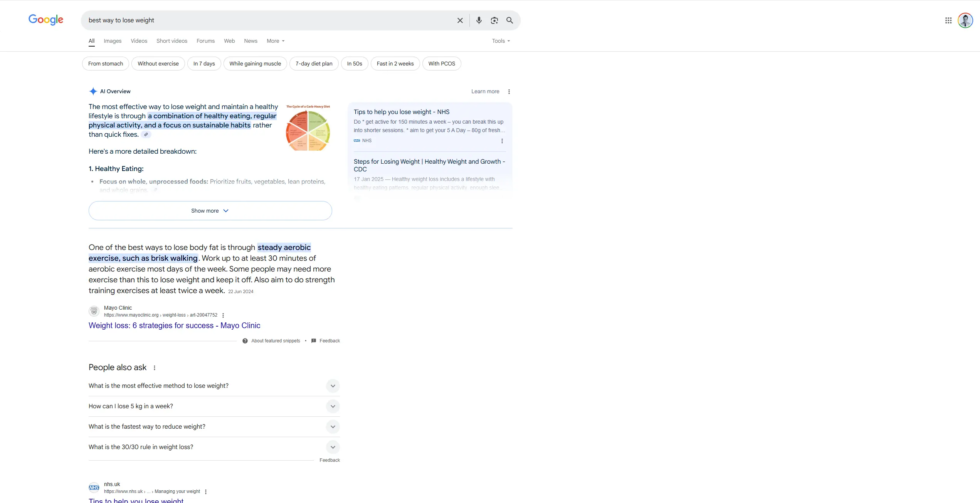
Task: Click the featured snippet Feedback flag icon
Action: 314,341
